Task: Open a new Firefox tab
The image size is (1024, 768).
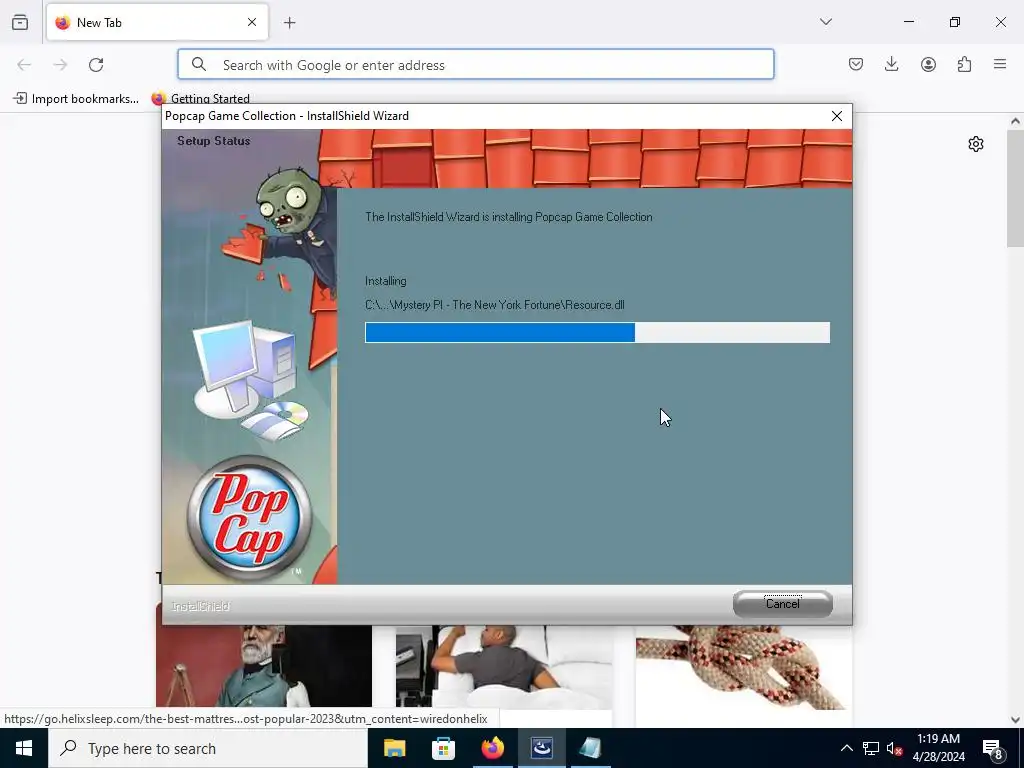Action: (290, 23)
